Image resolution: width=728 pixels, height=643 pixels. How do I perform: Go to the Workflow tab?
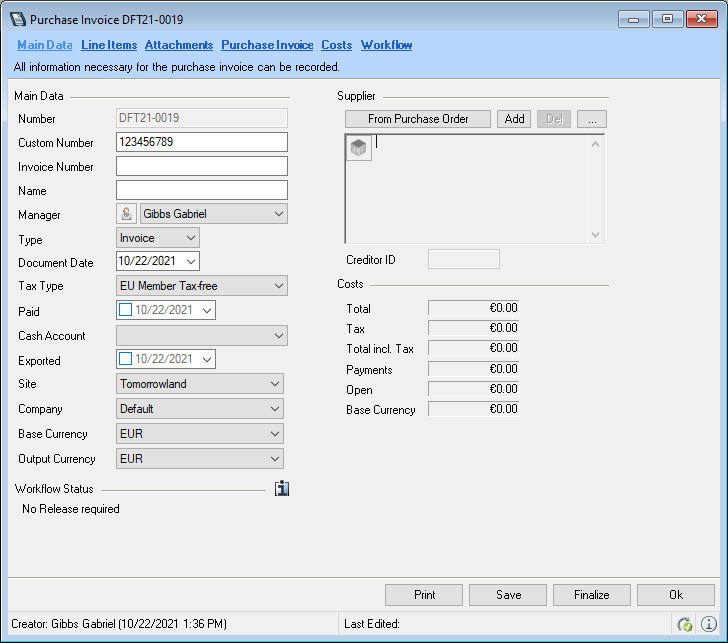(386, 45)
